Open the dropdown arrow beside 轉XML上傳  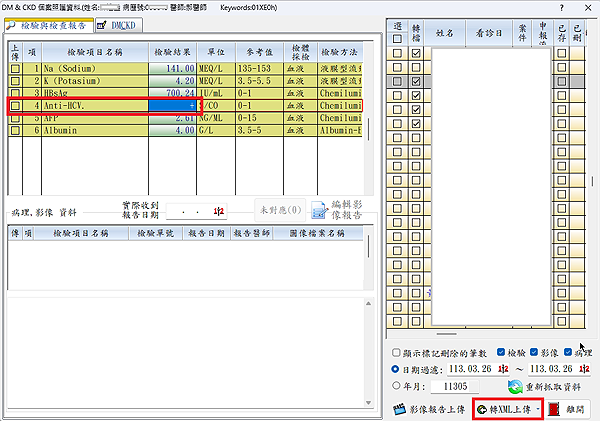(538, 409)
